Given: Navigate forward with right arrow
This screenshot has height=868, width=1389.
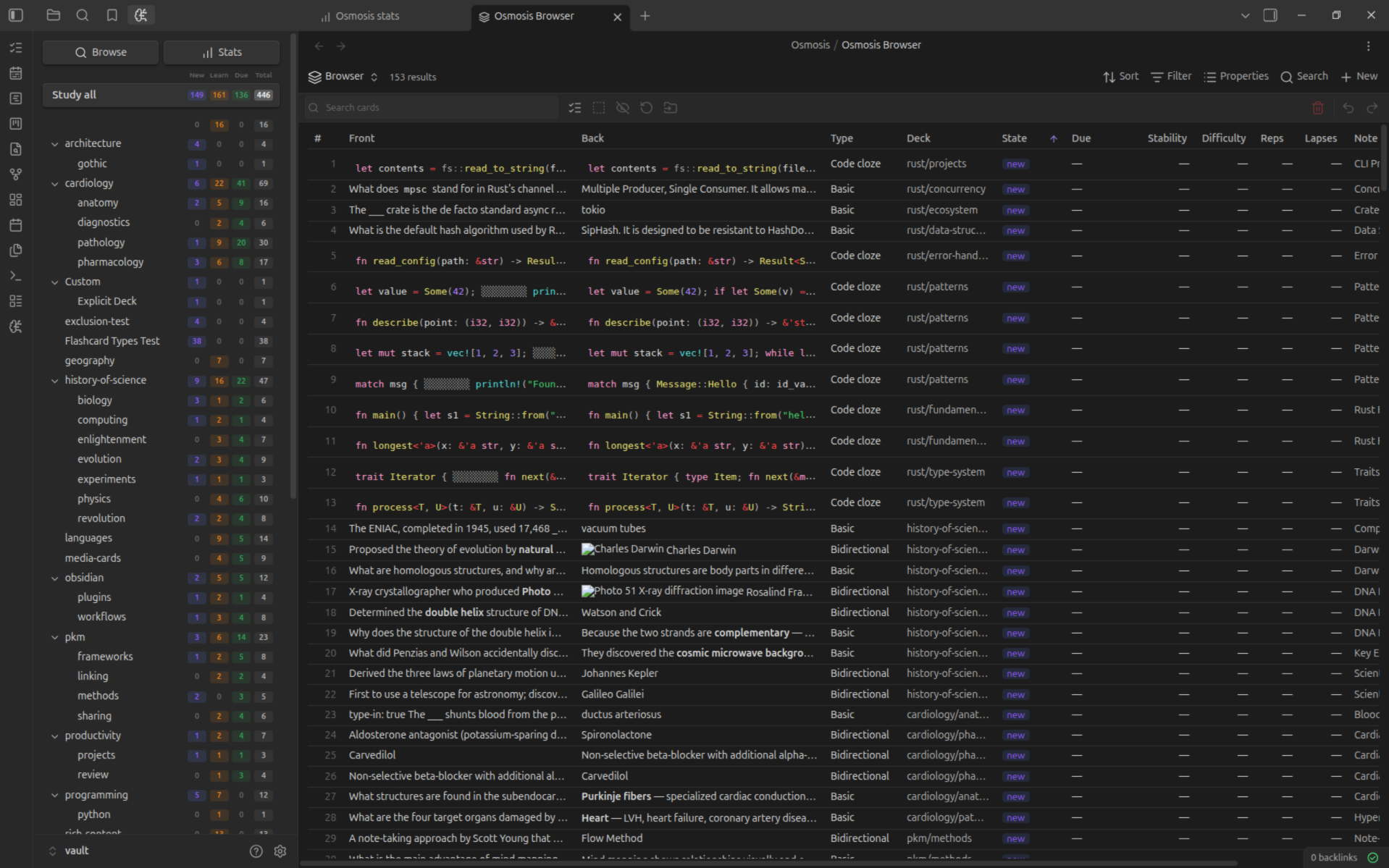Looking at the screenshot, I should coord(341,46).
